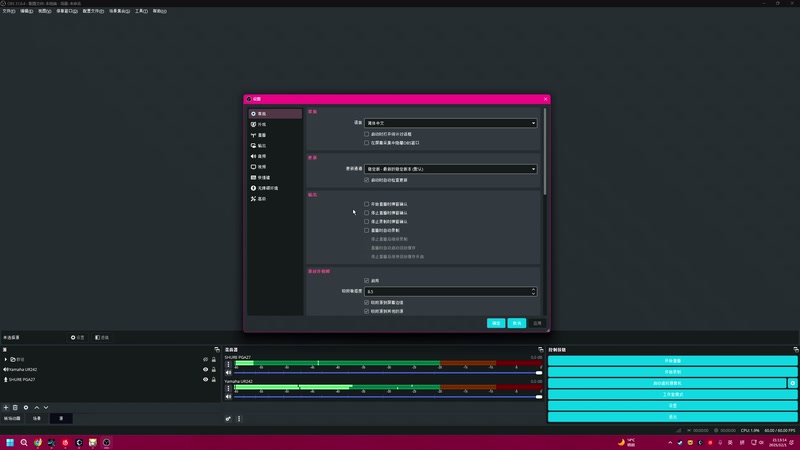
Task: Open File menu in OBS menu bar
Action: [9, 11]
